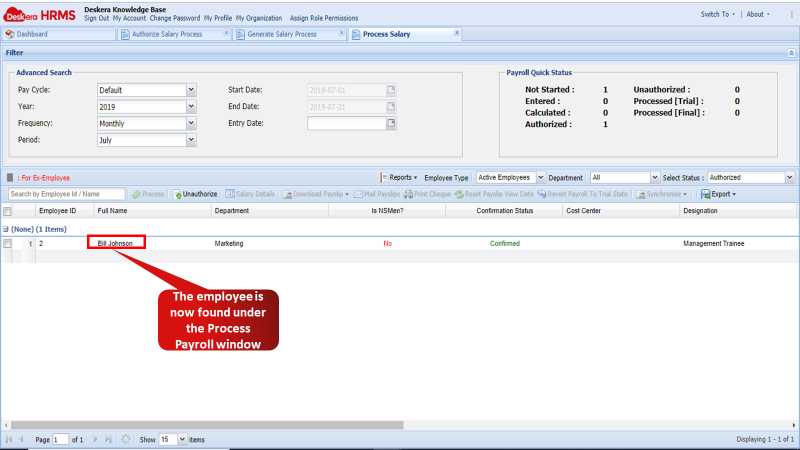Image resolution: width=800 pixels, height=450 pixels.
Task: Go to the last page
Action: pyautogui.click(x=108, y=439)
